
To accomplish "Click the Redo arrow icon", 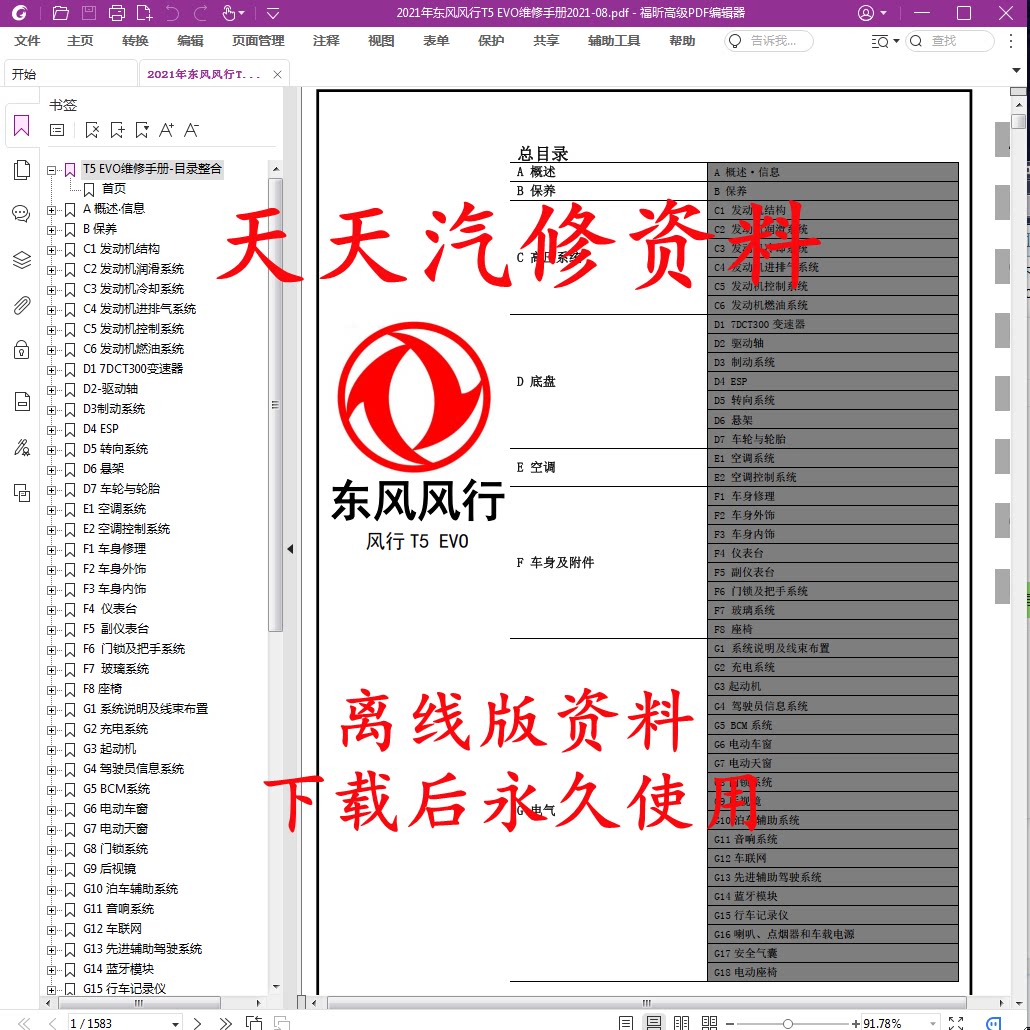I will tap(200, 12).
